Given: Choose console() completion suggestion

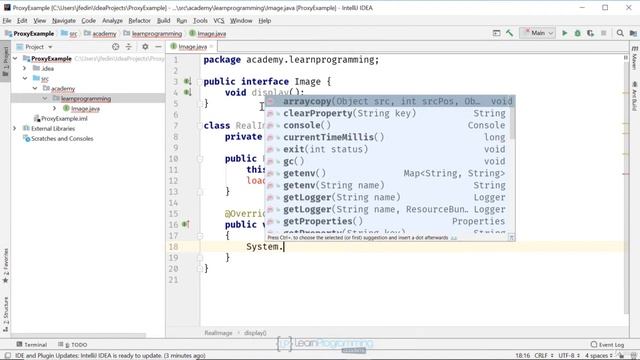Looking at the screenshot, I should tap(387, 125).
